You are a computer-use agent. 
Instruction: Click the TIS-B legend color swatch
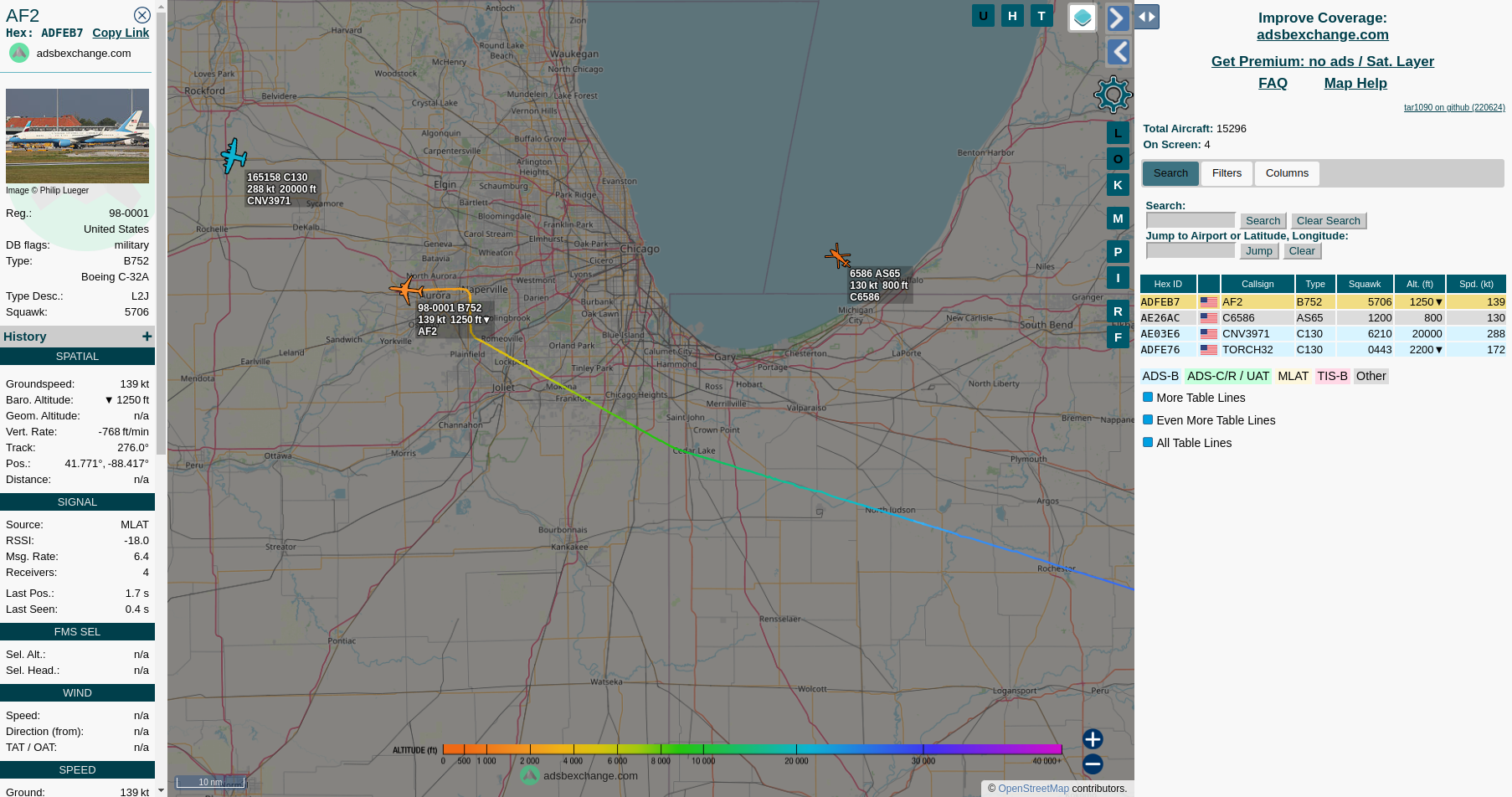point(1332,376)
